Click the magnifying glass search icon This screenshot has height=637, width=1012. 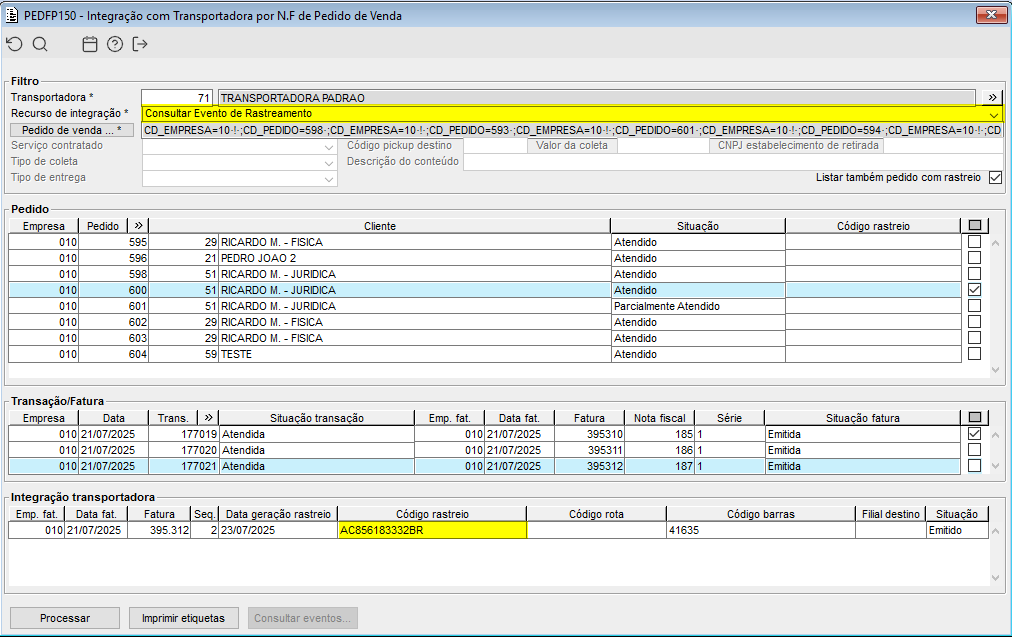pos(40,44)
